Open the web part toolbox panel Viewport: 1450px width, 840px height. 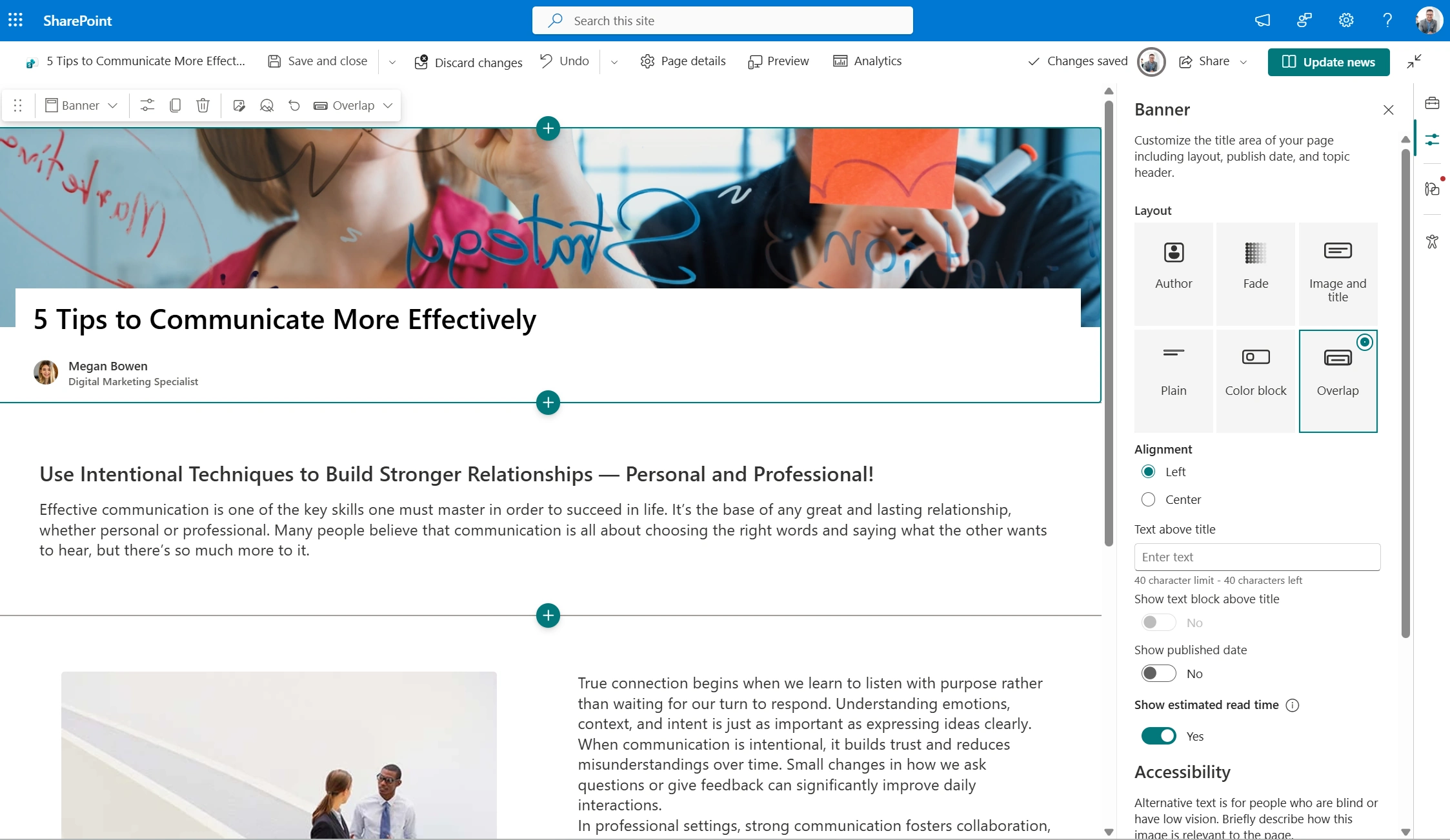coord(1432,103)
